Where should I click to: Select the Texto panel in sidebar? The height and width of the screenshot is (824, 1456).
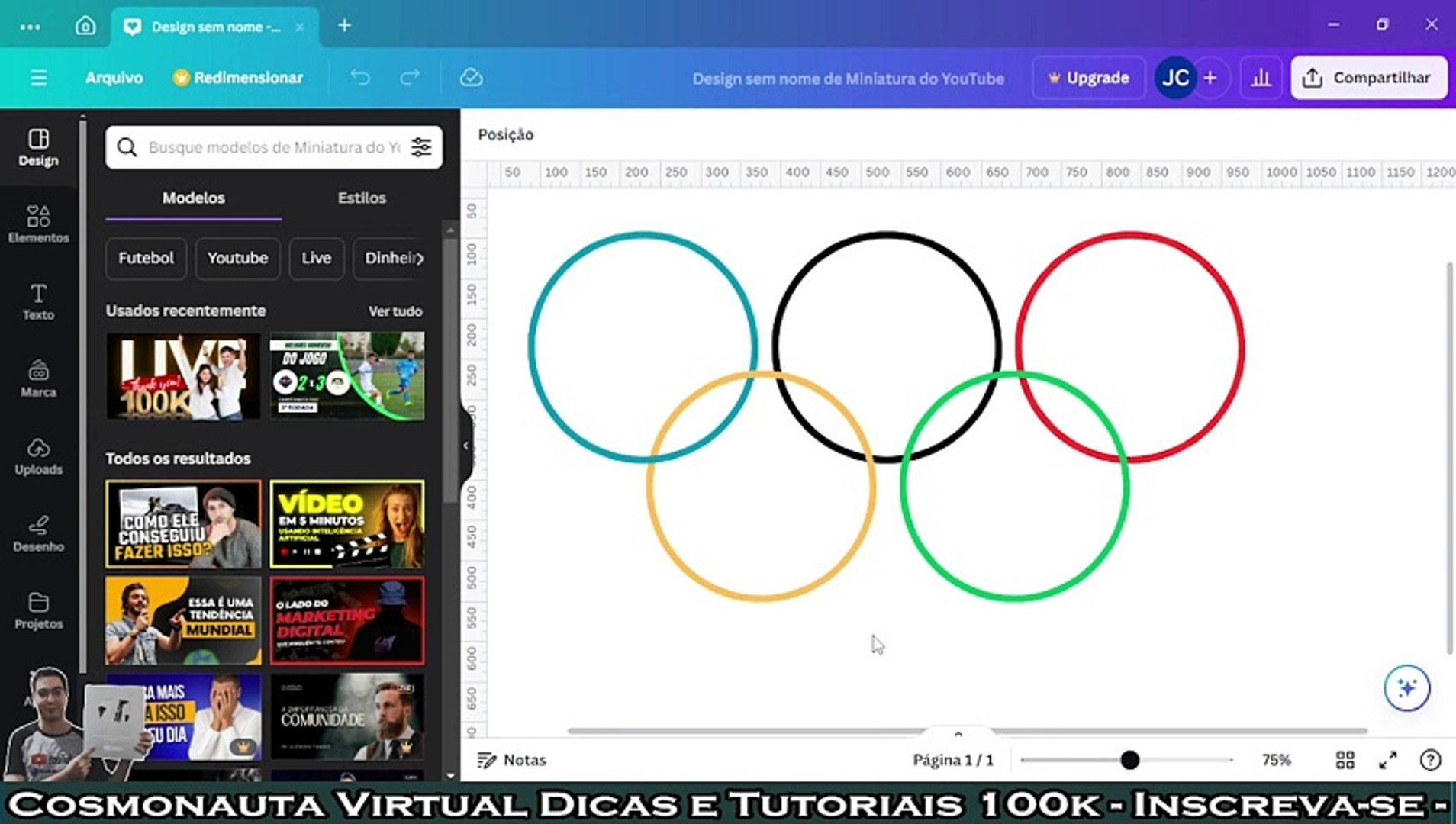39,301
